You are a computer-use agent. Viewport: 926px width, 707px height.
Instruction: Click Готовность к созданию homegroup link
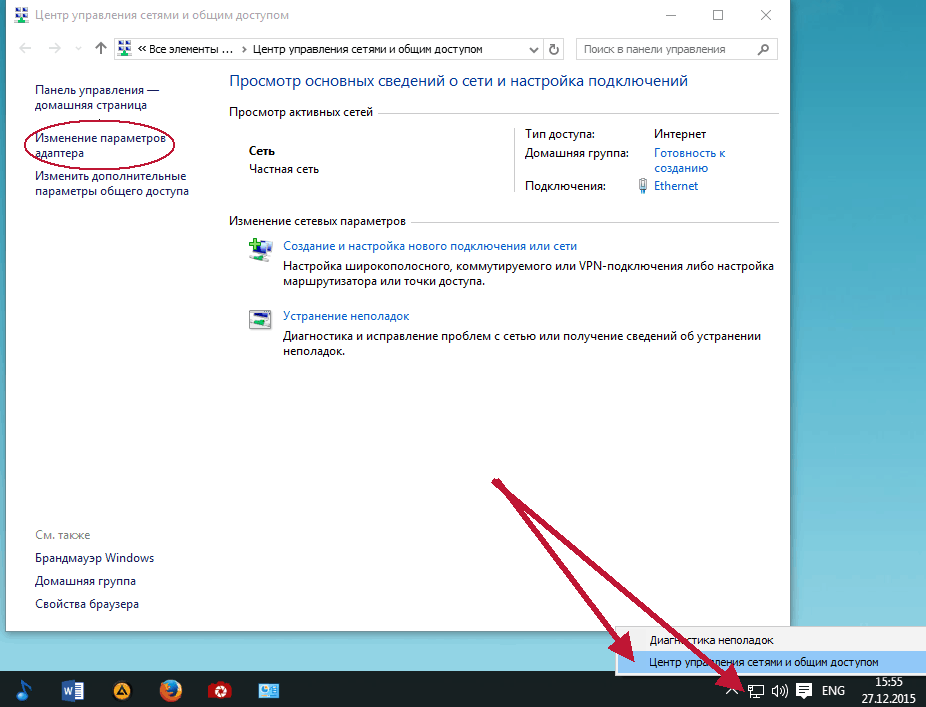point(689,160)
